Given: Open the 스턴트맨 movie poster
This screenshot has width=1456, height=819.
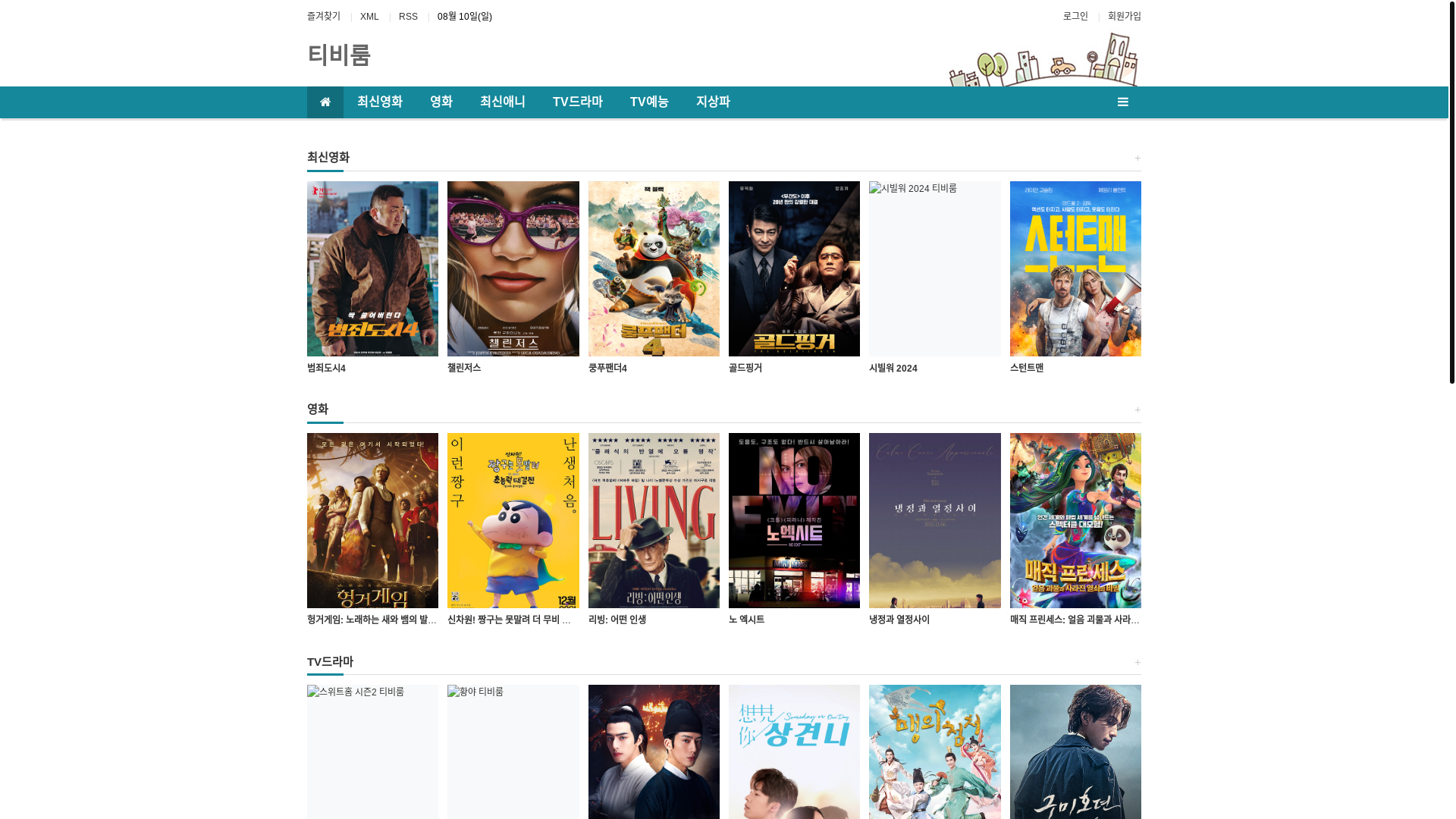Looking at the screenshot, I should (1075, 268).
